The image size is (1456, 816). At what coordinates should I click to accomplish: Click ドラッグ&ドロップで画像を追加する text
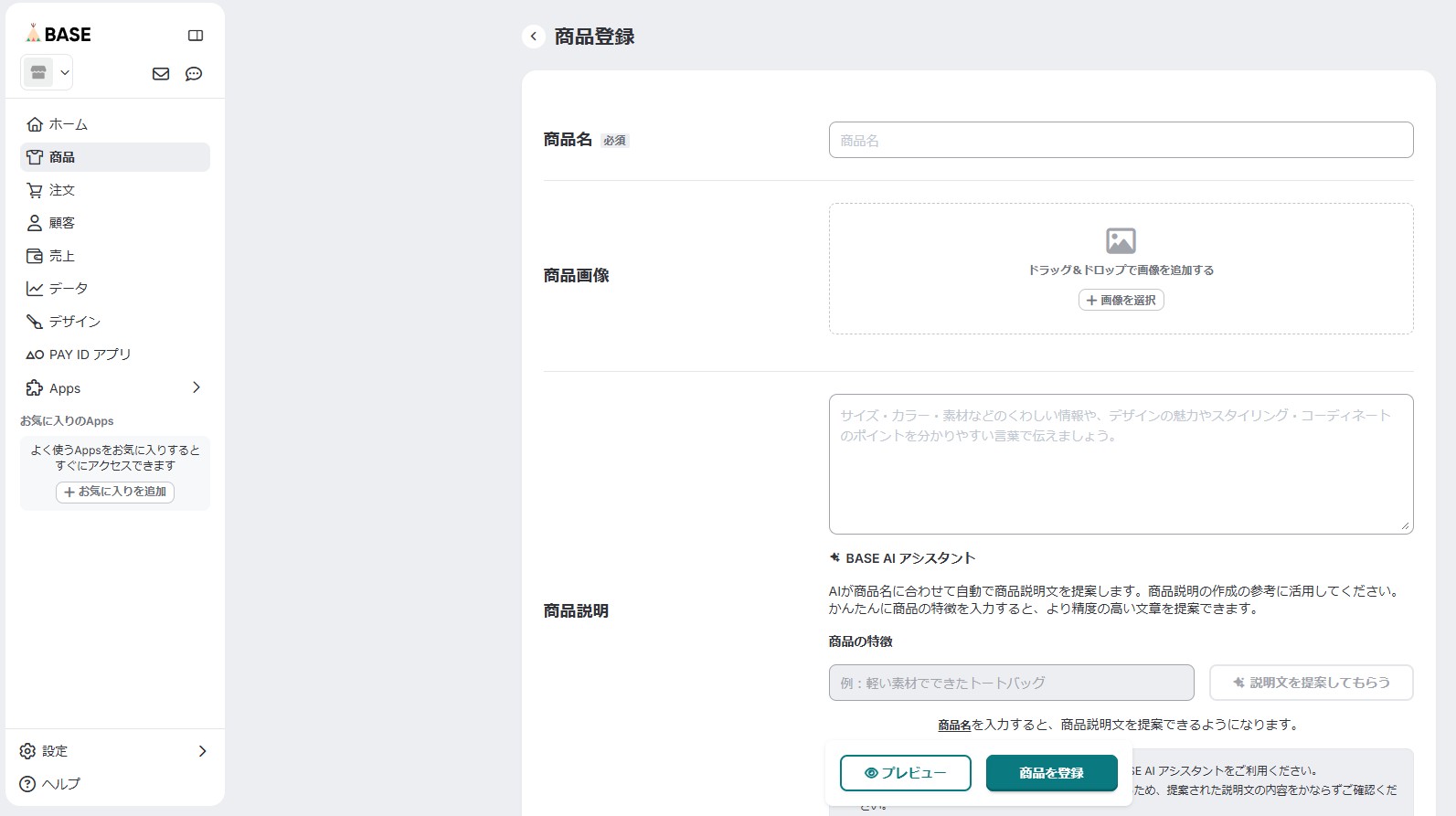pos(1121,270)
